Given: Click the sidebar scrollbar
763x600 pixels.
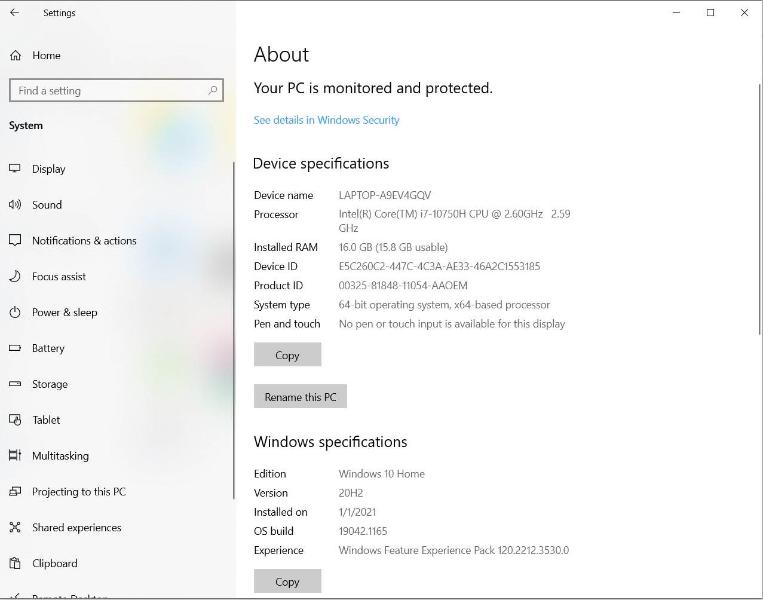Looking at the screenshot, I should tap(234, 331).
